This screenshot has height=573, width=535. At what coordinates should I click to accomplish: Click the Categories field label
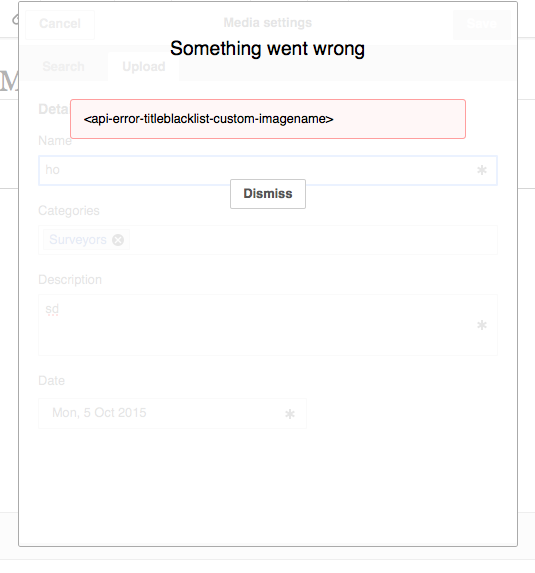pos(69,210)
